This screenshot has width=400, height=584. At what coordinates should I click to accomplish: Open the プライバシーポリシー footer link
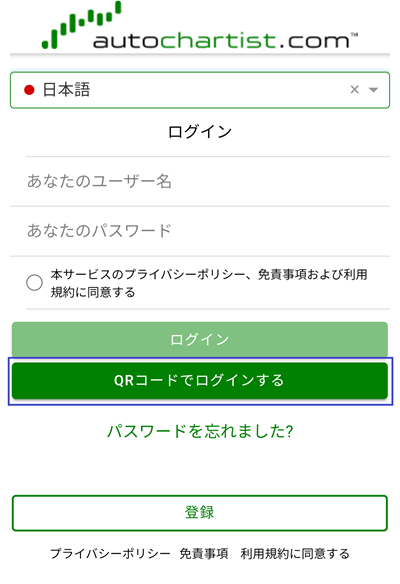click(110, 553)
